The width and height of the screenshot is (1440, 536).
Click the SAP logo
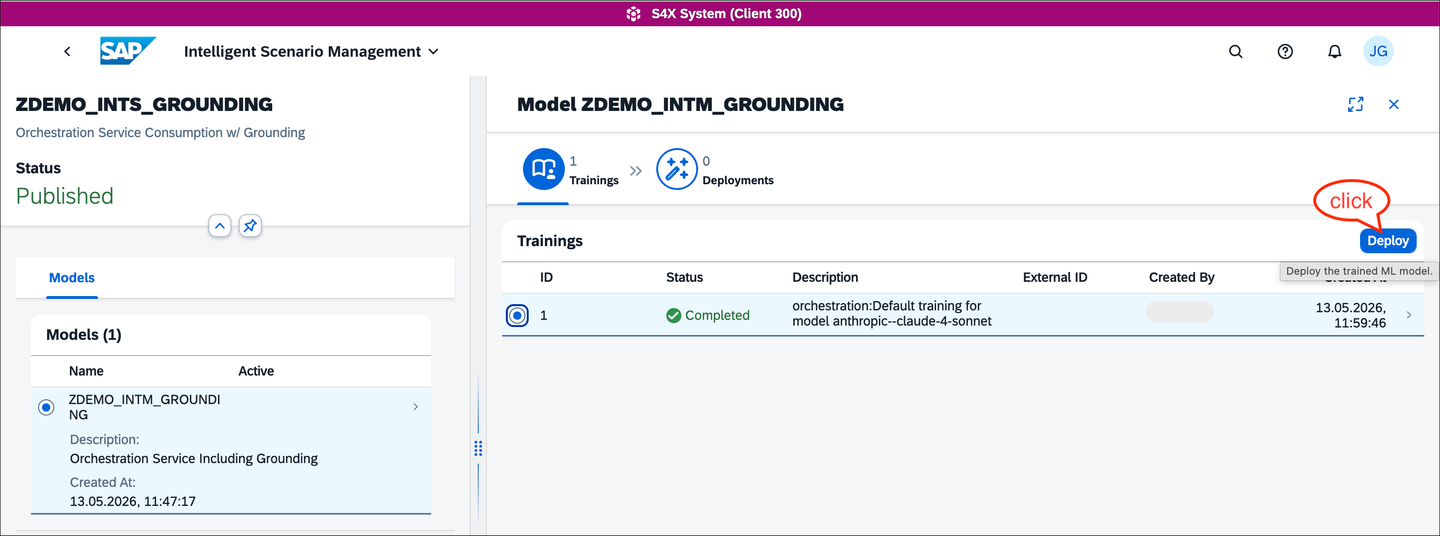click(128, 51)
